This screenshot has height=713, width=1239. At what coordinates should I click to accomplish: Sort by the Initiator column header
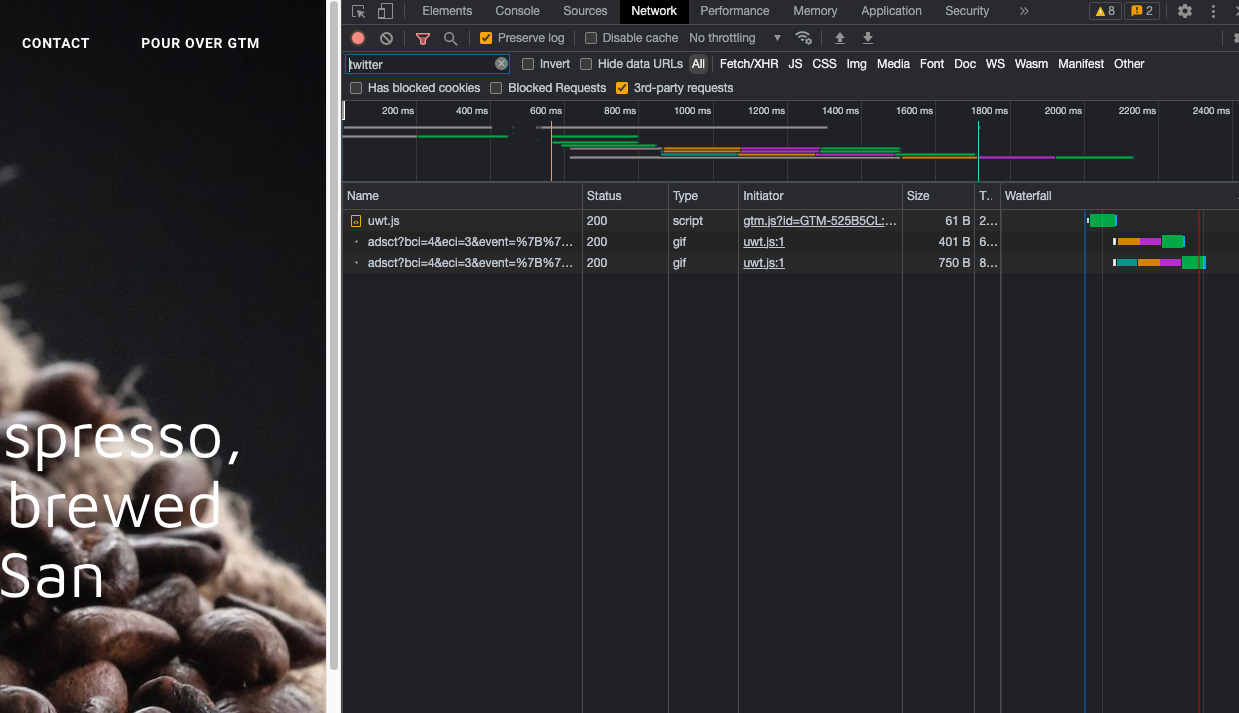point(820,196)
